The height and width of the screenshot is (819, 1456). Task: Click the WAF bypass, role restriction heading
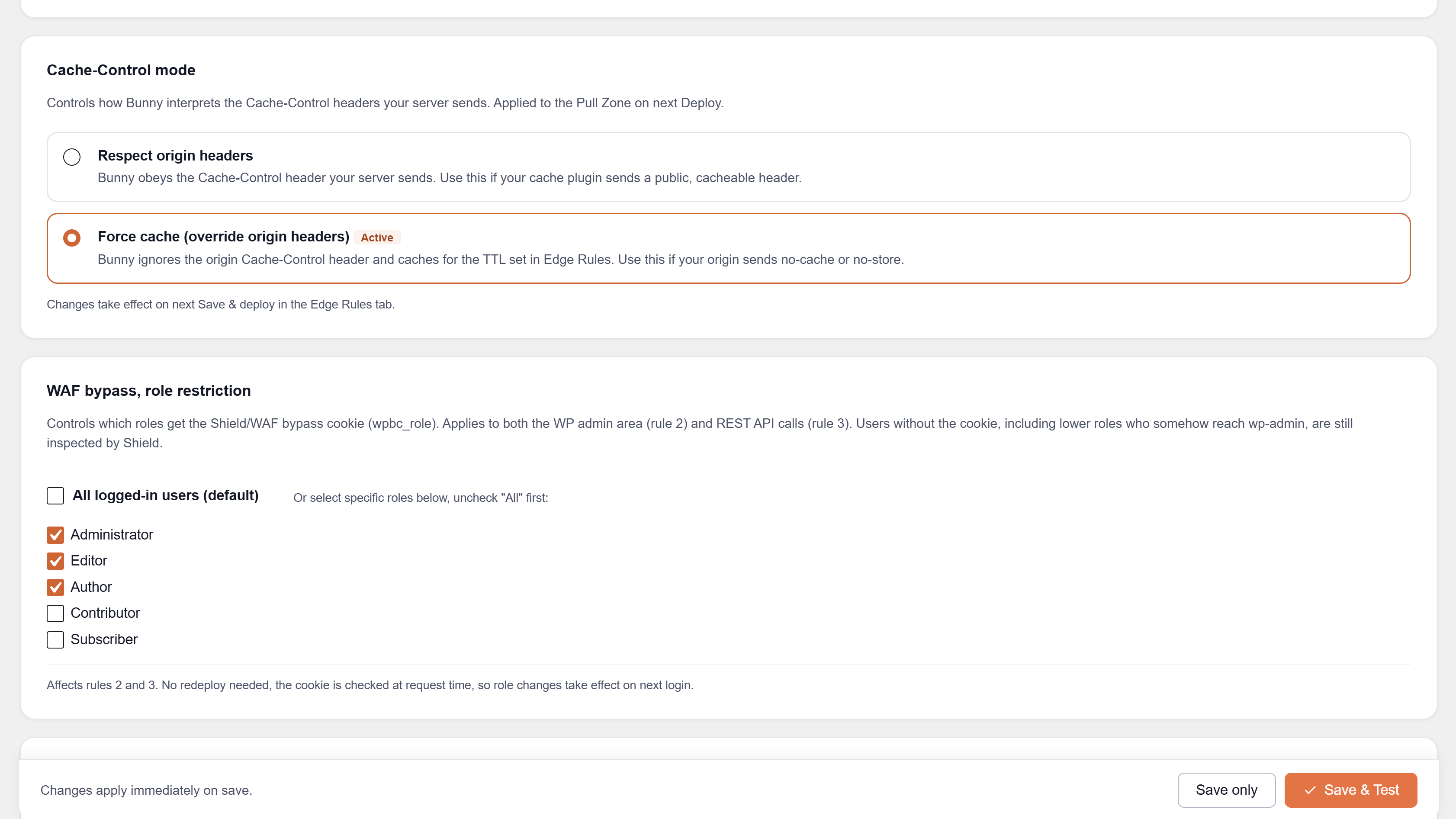pyautogui.click(x=149, y=391)
